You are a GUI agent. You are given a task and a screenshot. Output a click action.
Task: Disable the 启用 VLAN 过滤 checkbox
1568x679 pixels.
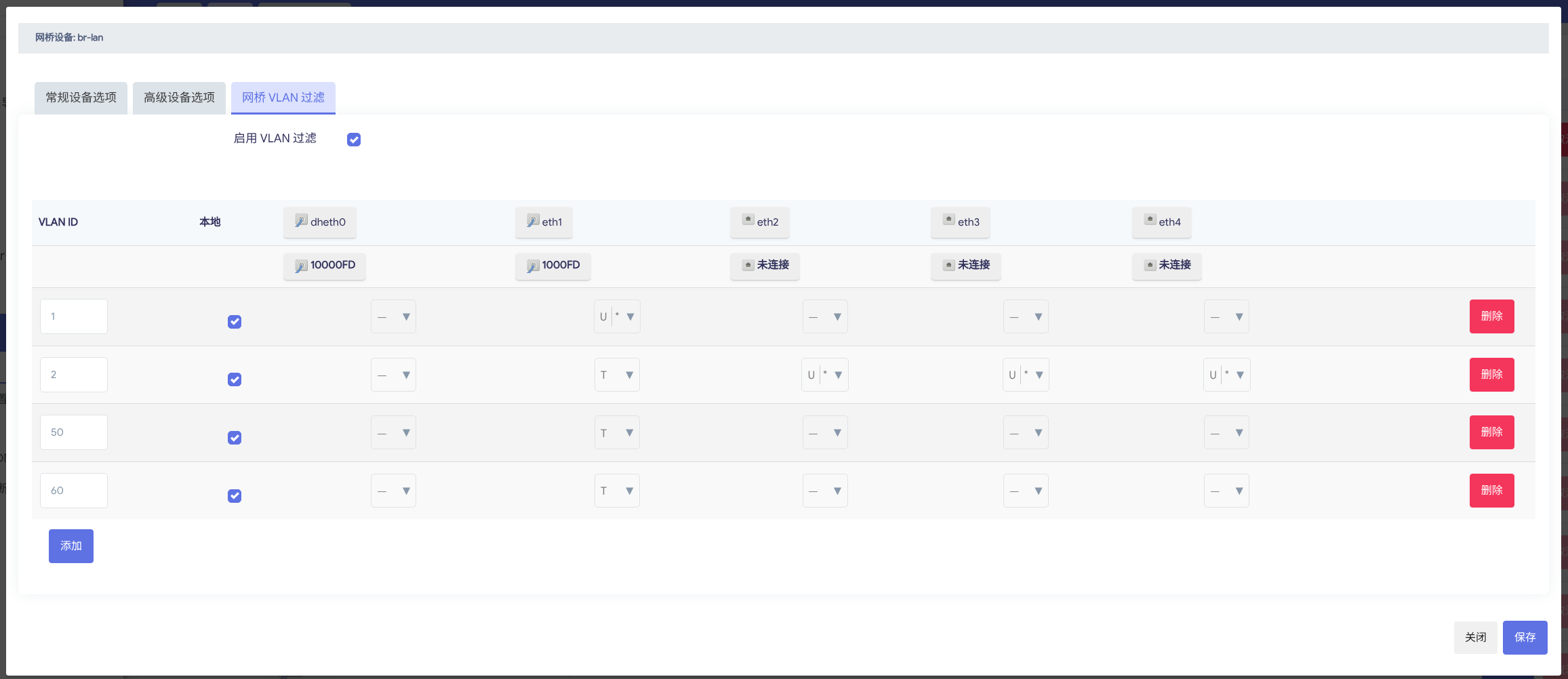354,140
